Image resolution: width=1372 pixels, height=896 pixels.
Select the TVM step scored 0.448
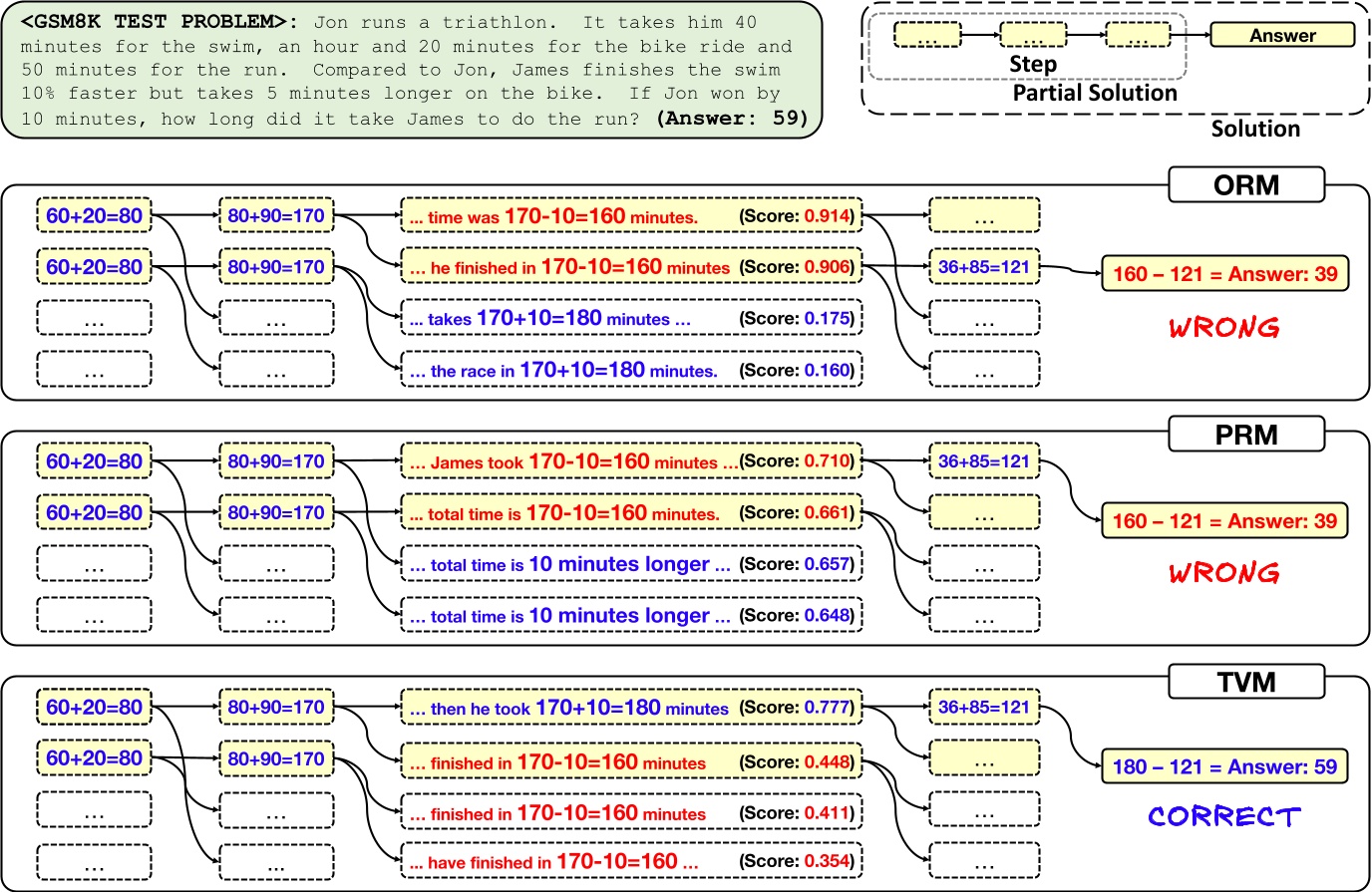pos(631,762)
